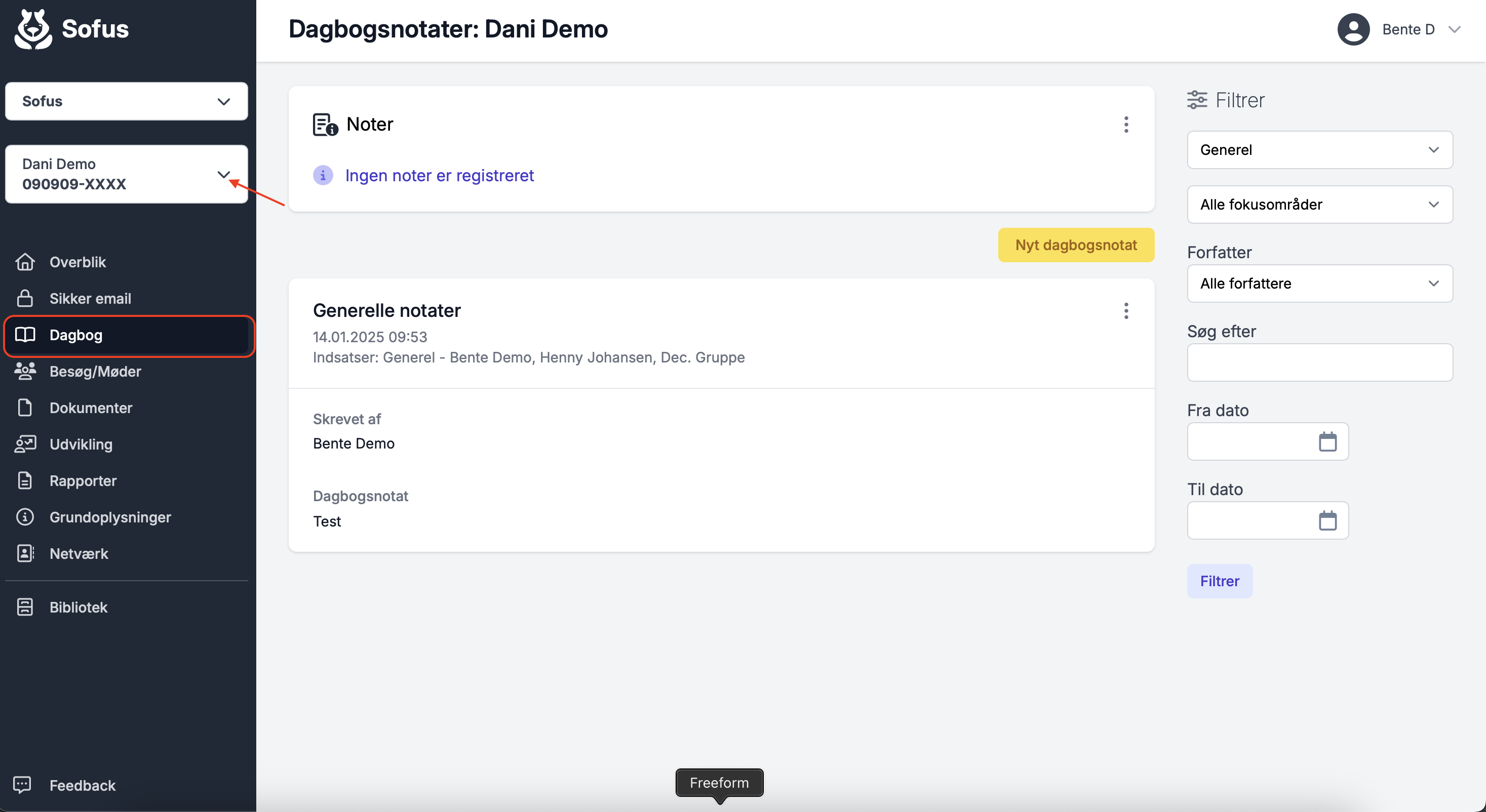Image resolution: width=1486 pixels, height=812 pixels.
Task: Click the Fra dato calendar icon
Action: click(1327, 441)
